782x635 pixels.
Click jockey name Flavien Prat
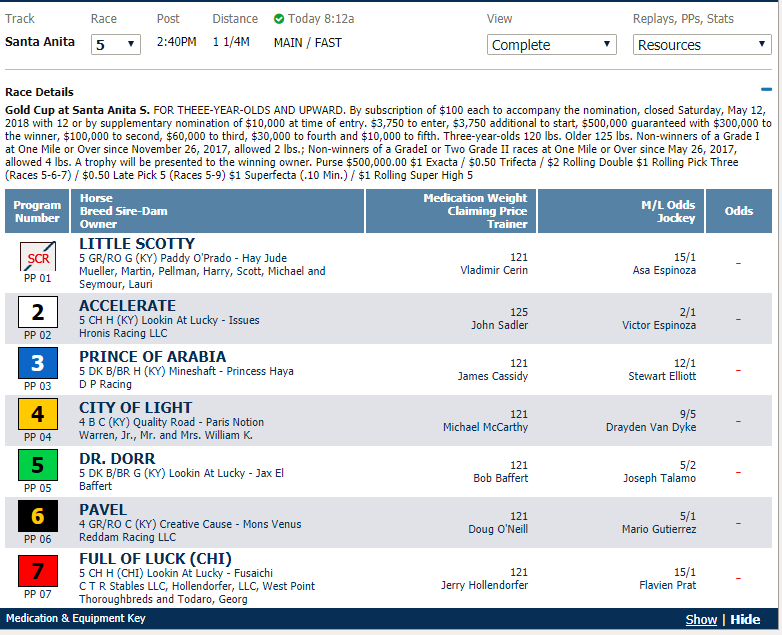pyautogui.click(x=667, y=585)
